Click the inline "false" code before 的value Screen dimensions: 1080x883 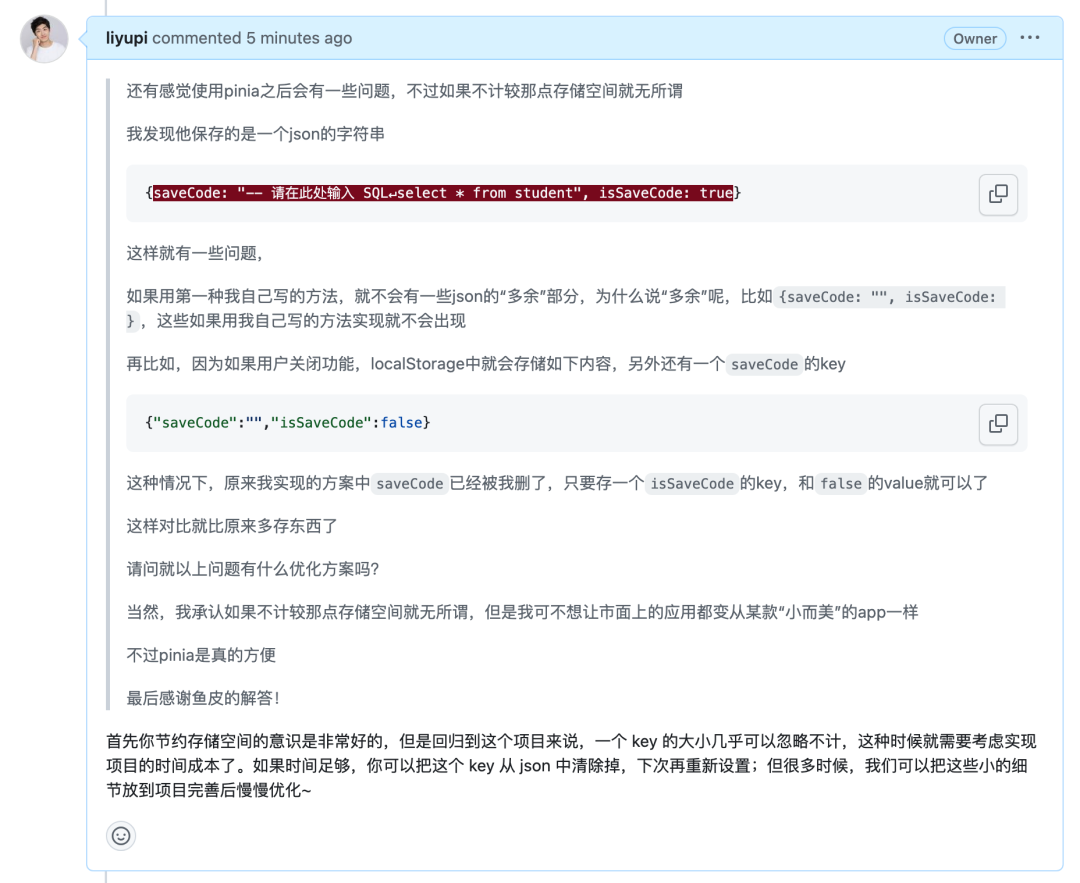coord(840,483)
